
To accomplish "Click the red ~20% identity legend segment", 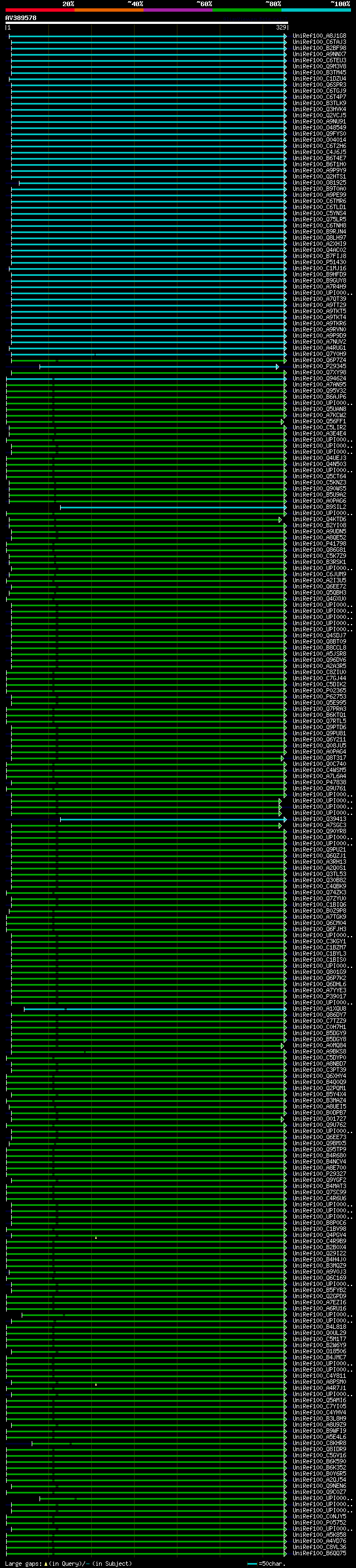I will point(40,10).
